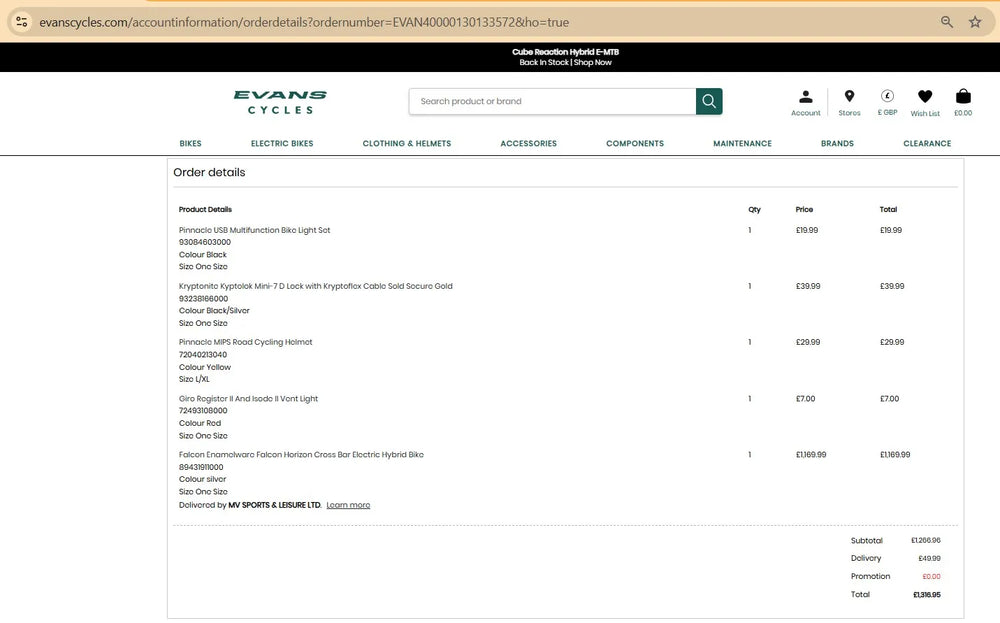Open the Components menu
The height and width of the screenshot is (623, 1000).
[635, 143]
